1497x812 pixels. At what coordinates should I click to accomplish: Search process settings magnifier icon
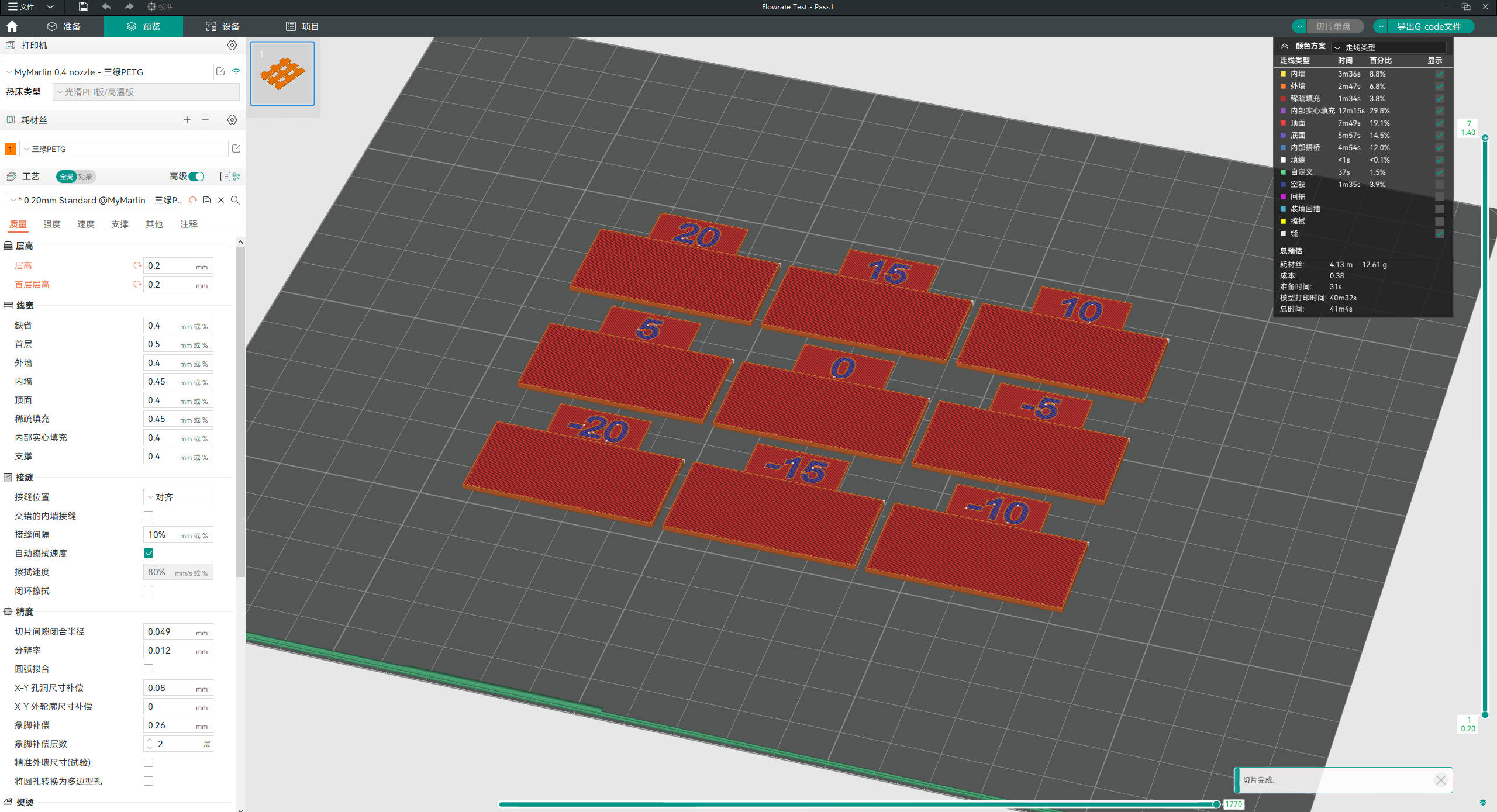[x=235, y=200]
